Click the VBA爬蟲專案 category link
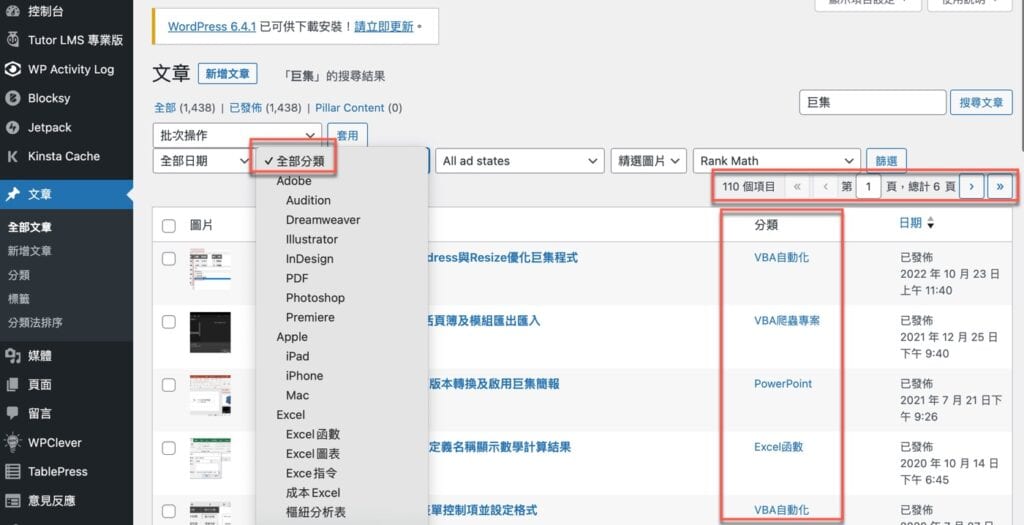Viewport: 1024px width, 525px height. click(x=787, y=321)
